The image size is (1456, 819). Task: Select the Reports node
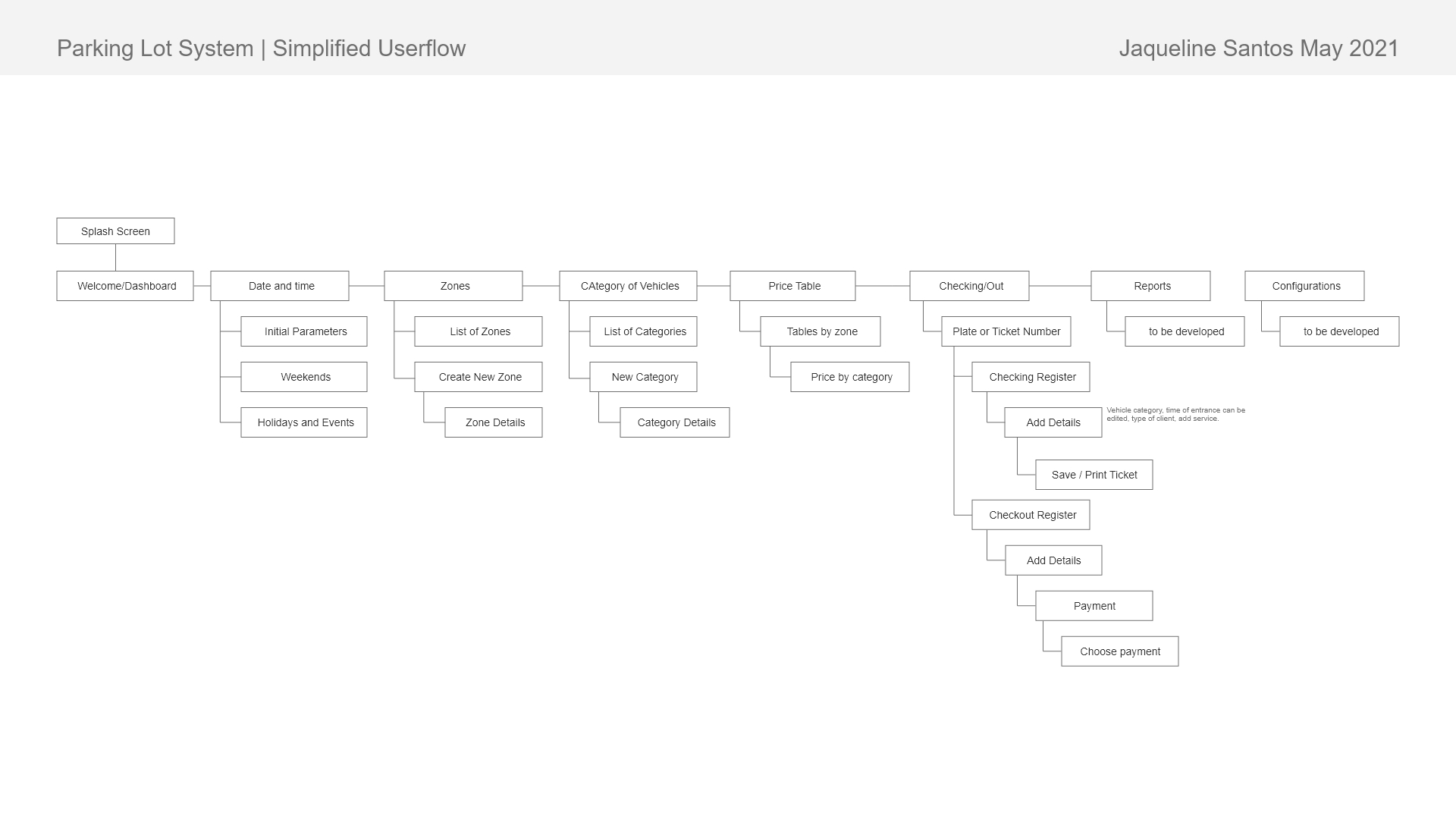point(1150,286)
